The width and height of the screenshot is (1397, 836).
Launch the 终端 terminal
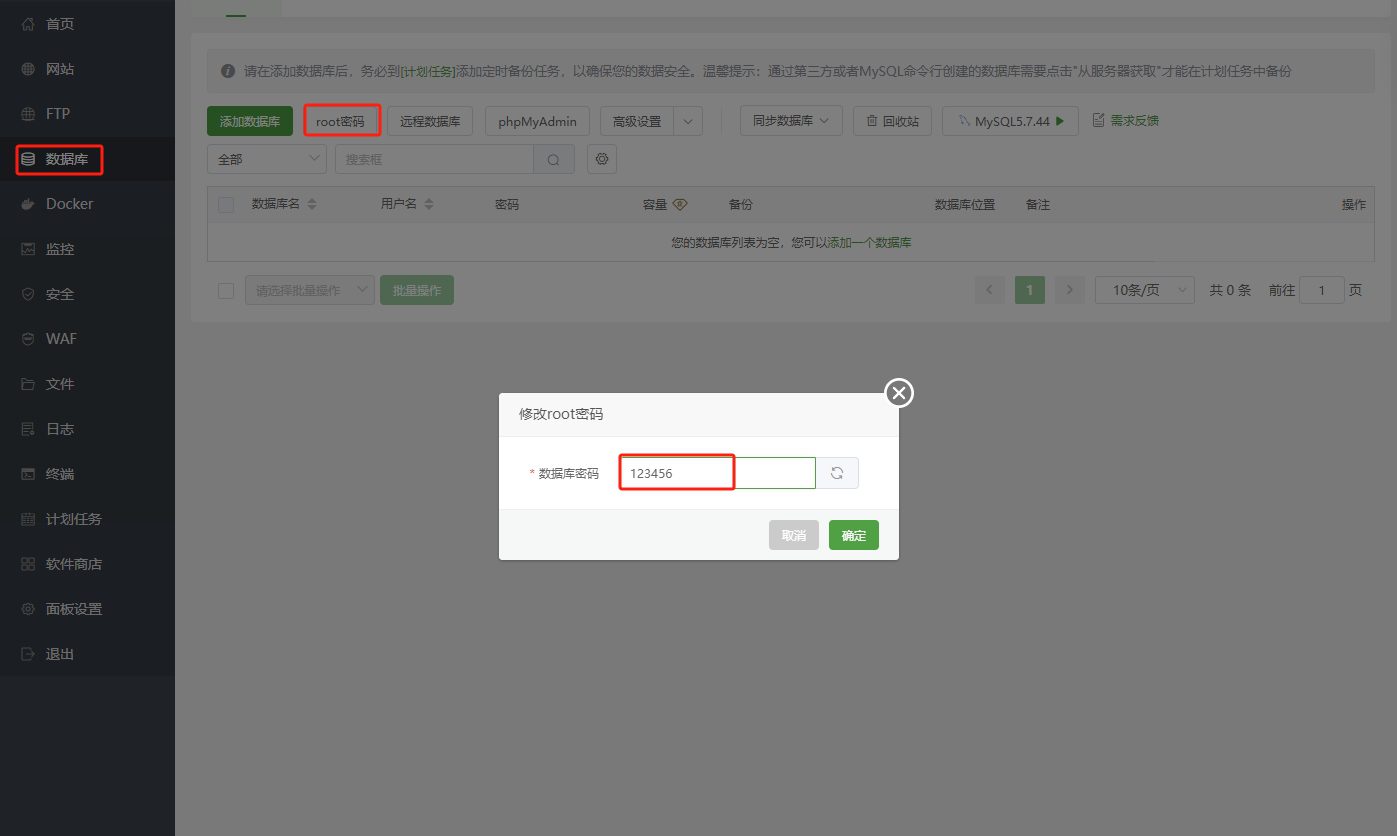58,473
